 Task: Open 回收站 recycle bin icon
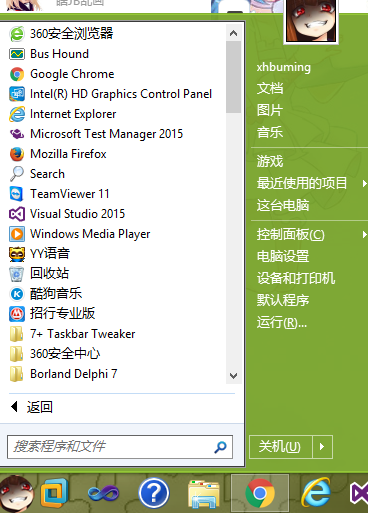click(x=17, y=274)
